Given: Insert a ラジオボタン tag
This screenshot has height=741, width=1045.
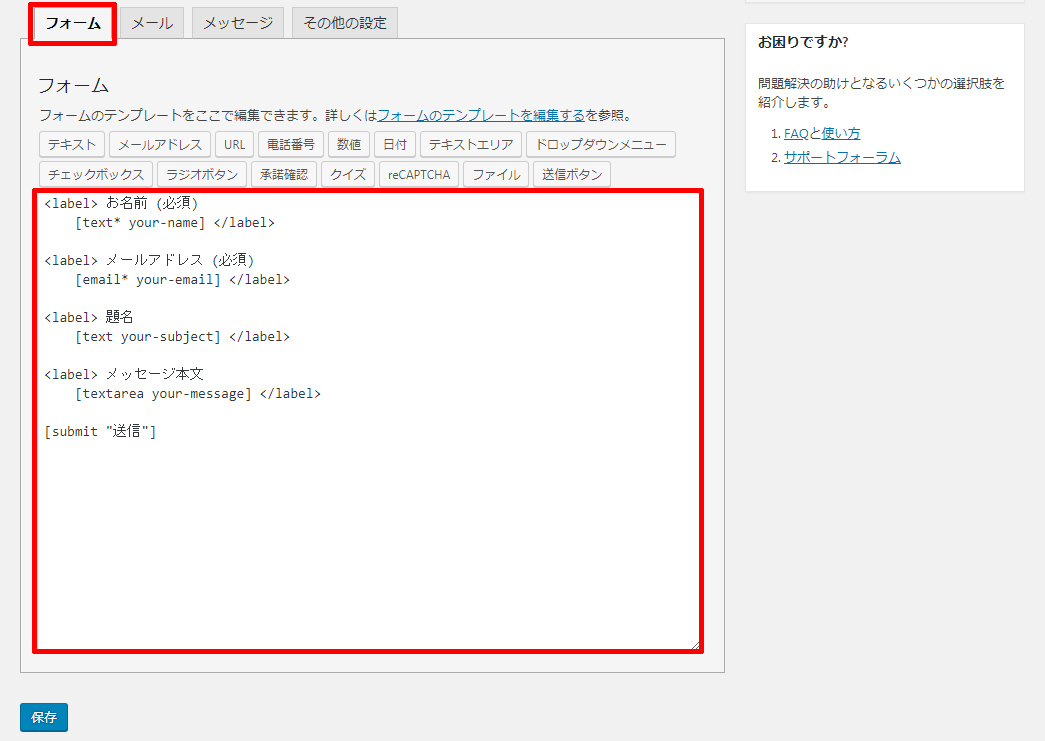Looking at the screenshot, I should point(202,174).
